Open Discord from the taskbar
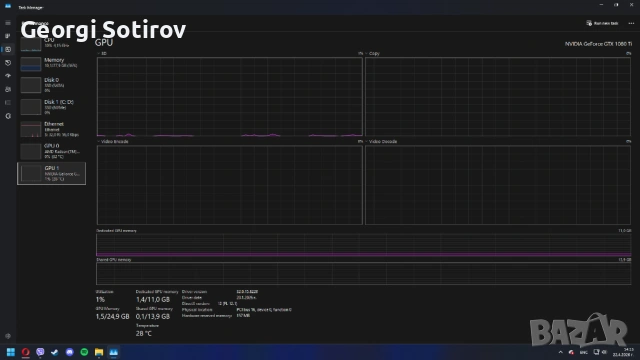Image resolution: width=640 pixels, height=360 pixels. tap(69, 352)
